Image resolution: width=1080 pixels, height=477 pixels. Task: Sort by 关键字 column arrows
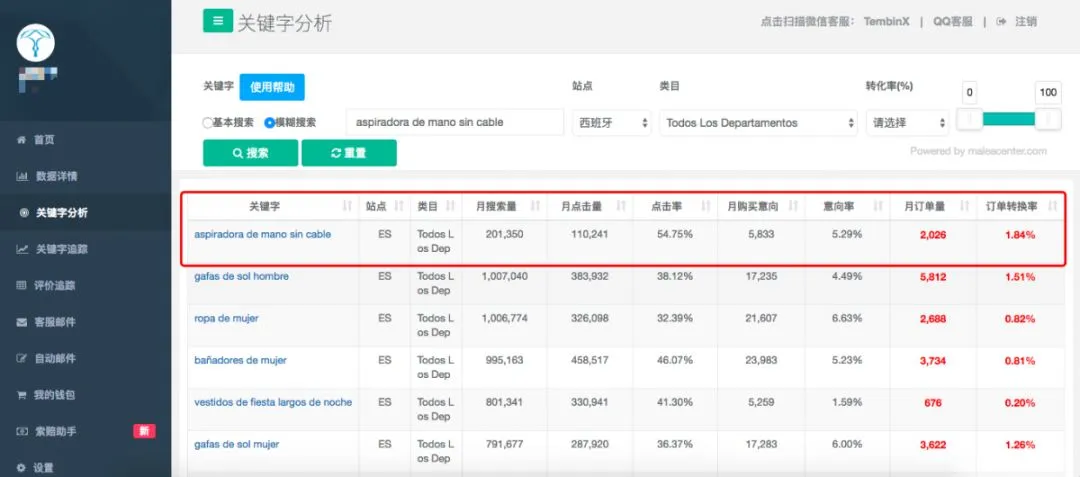tap(347, 206)
